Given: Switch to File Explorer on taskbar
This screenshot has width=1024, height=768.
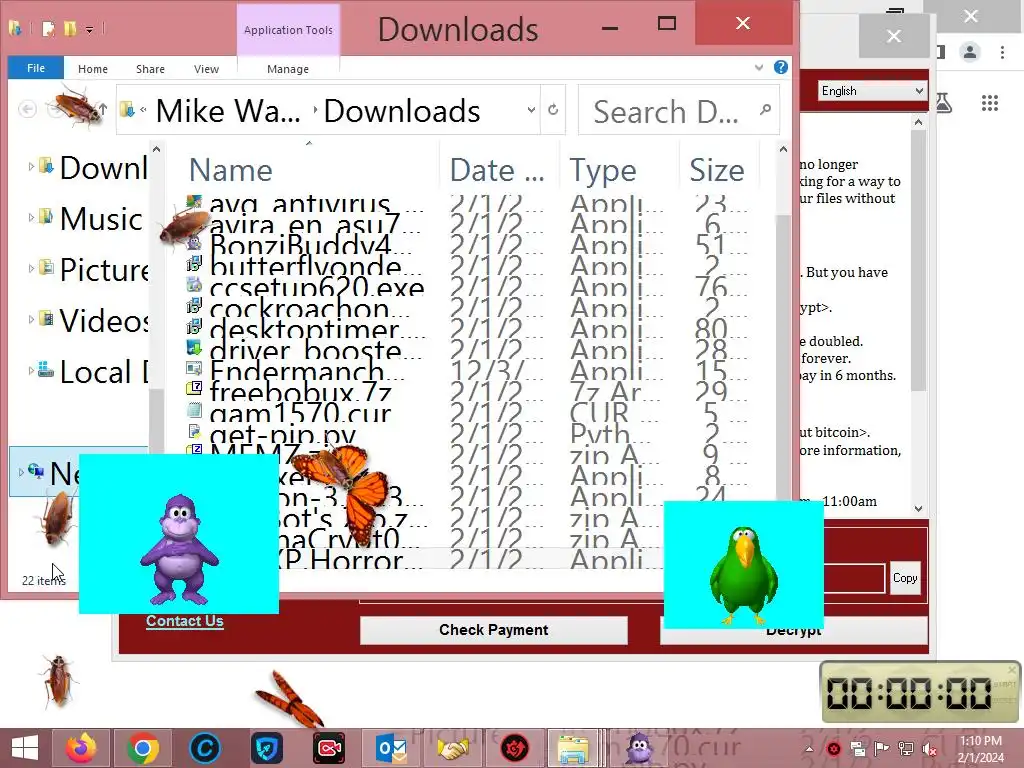Looking at the screenshot, I should coord(573,748).
